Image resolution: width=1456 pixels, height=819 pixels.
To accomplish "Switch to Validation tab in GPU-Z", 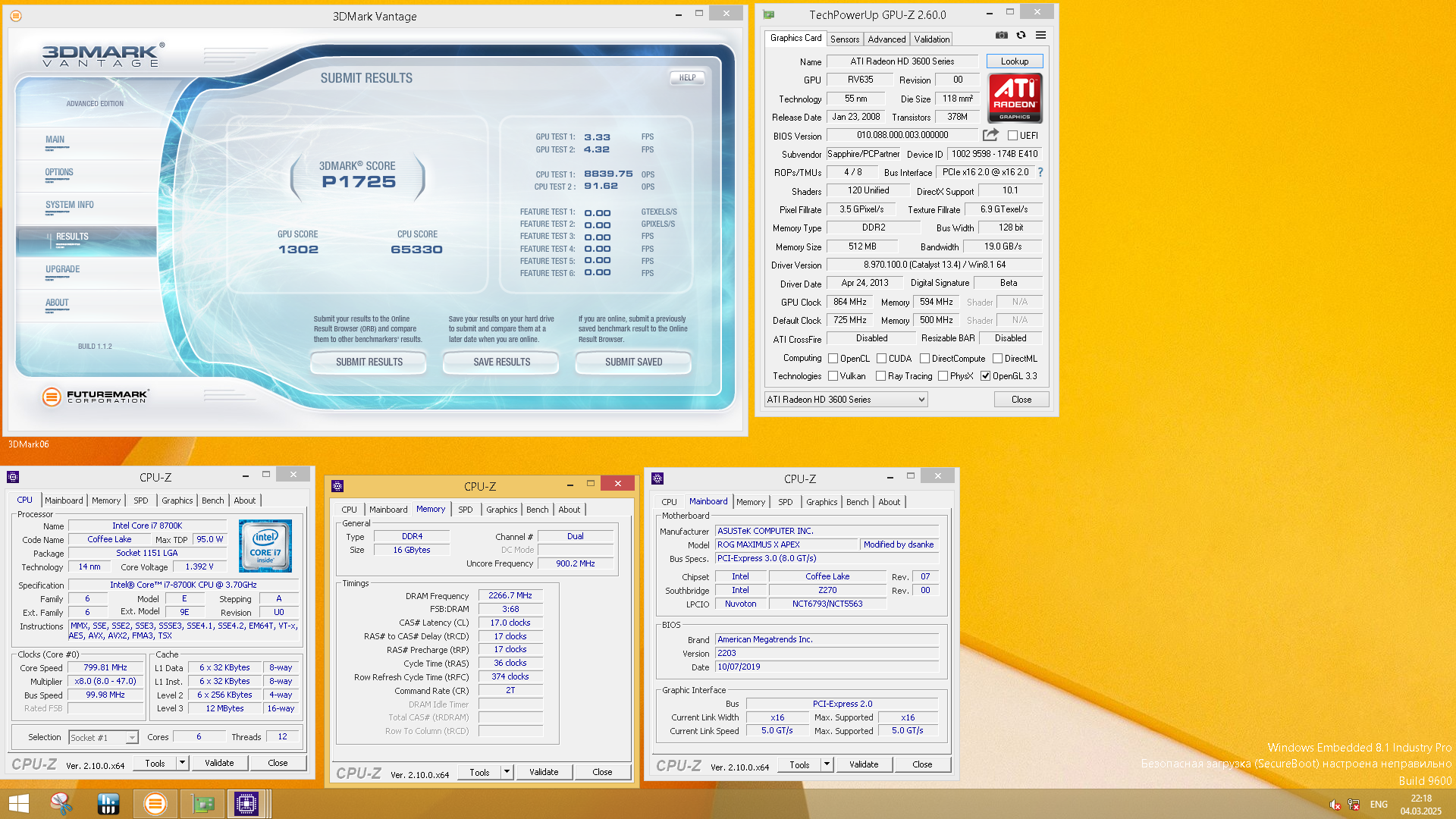I will (x=932, y=39).
